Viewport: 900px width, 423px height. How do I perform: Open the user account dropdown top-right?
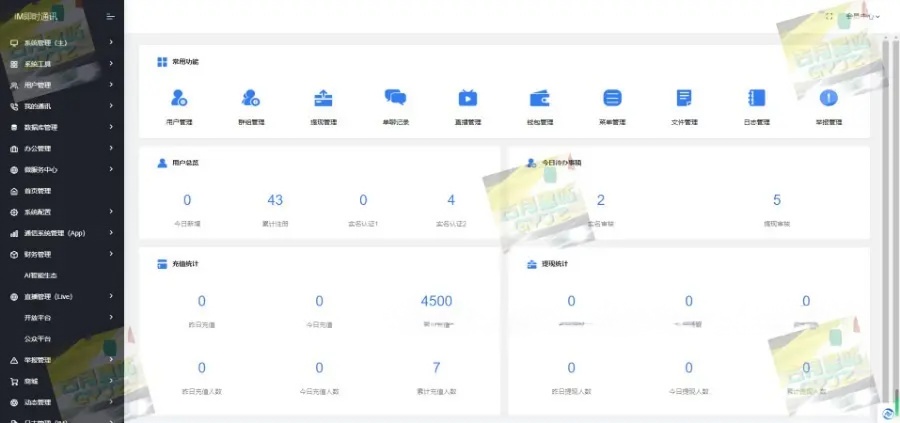coord(862,16)
